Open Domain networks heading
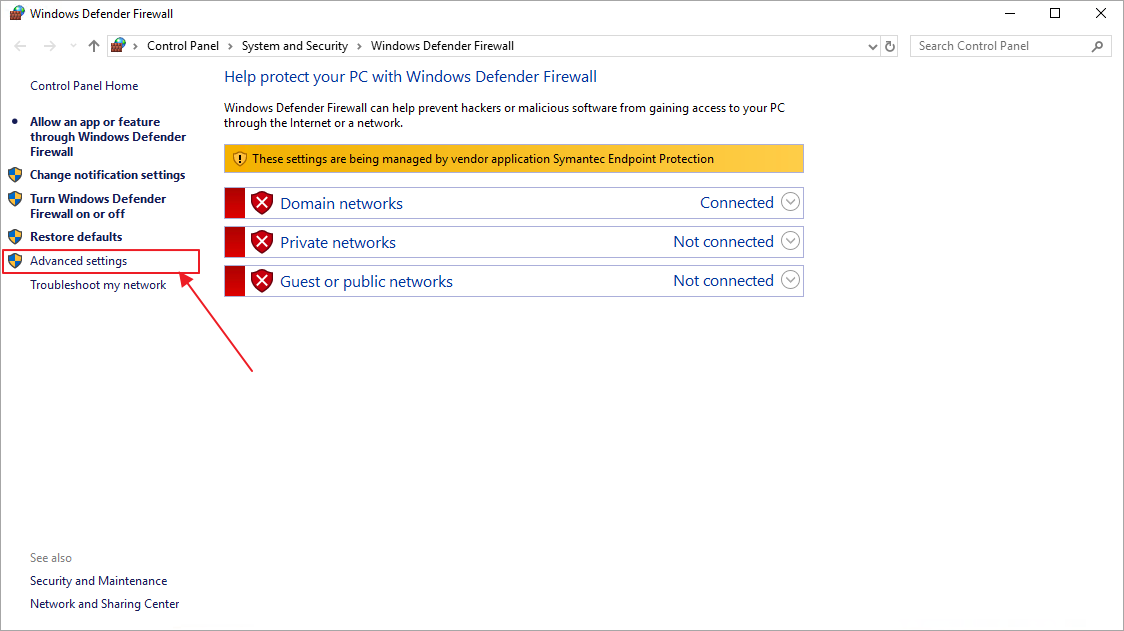The height and width of the screenshot is (631, 1124). click(x=341, y=204)
